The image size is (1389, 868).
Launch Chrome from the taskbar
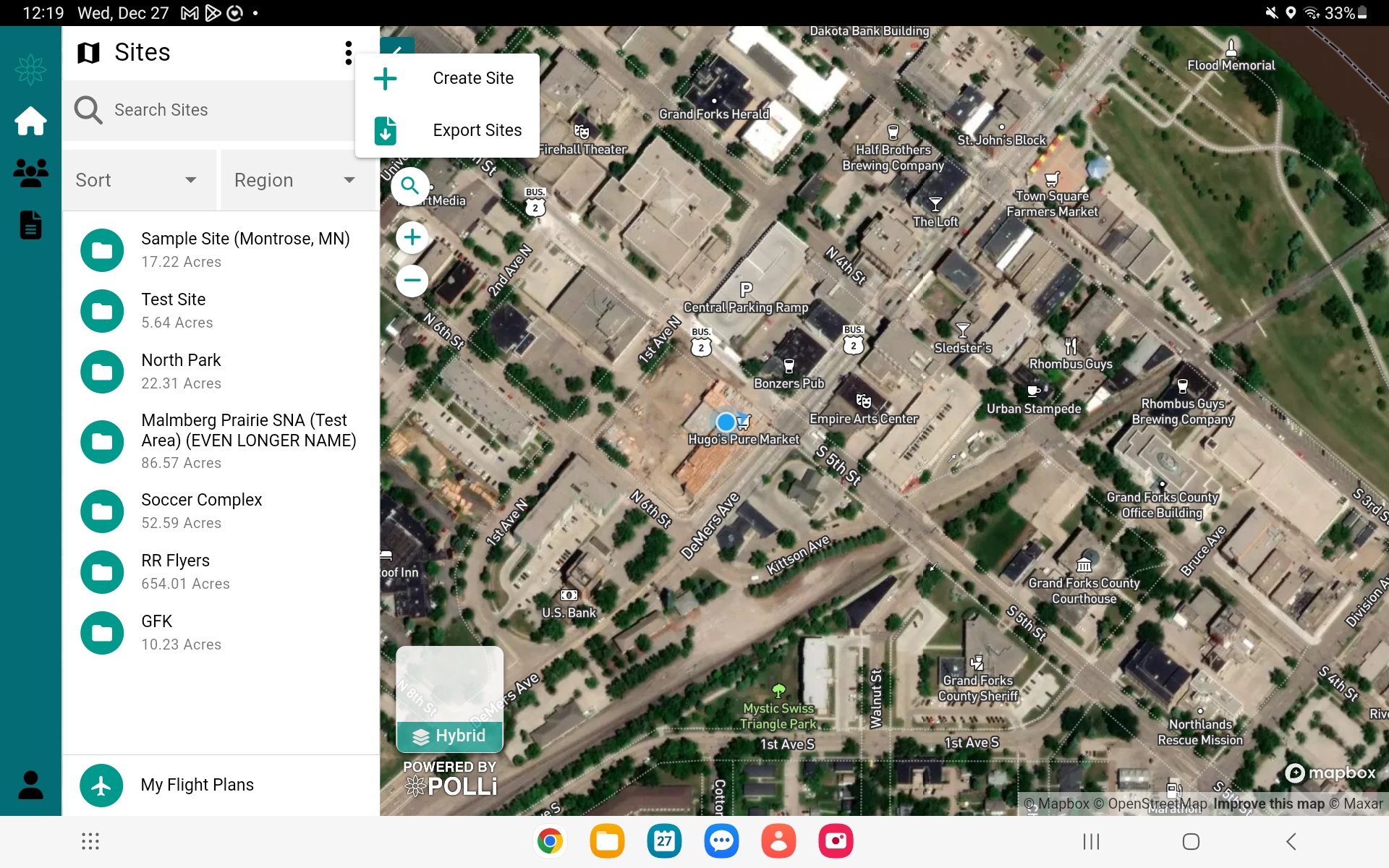coord(550,841)
